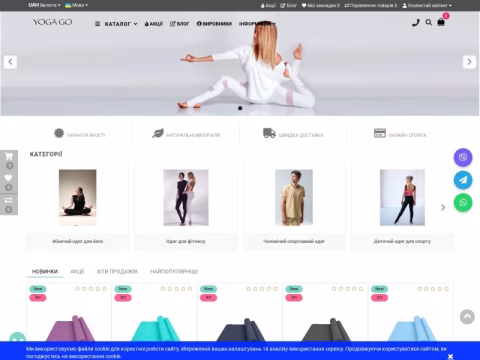Image resolution: width=480 pixels, height=360 pixels.
Task: Click the quality guarantee badge icon
Action: (59, 133)
